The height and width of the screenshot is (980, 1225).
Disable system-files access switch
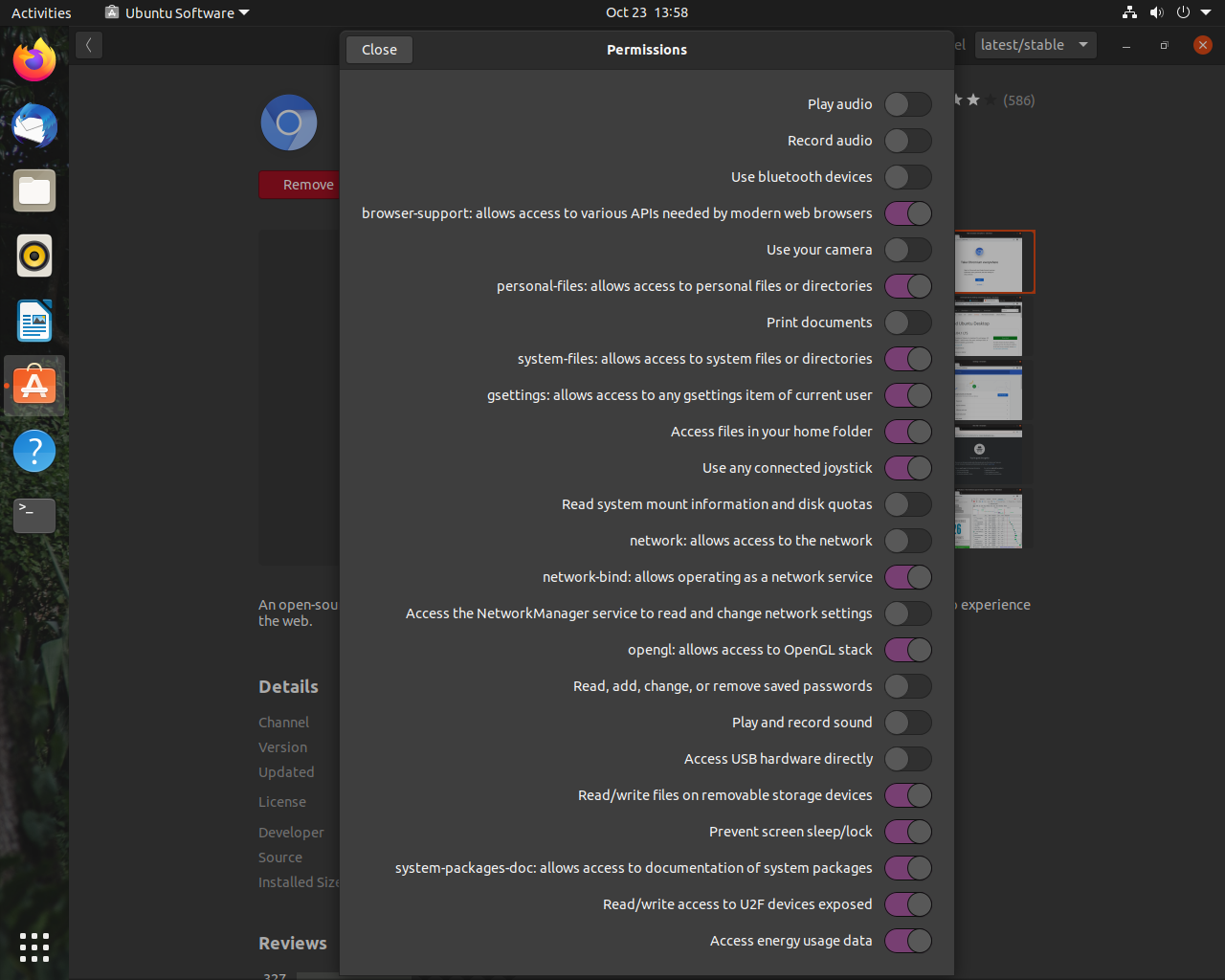coord(908,359)
